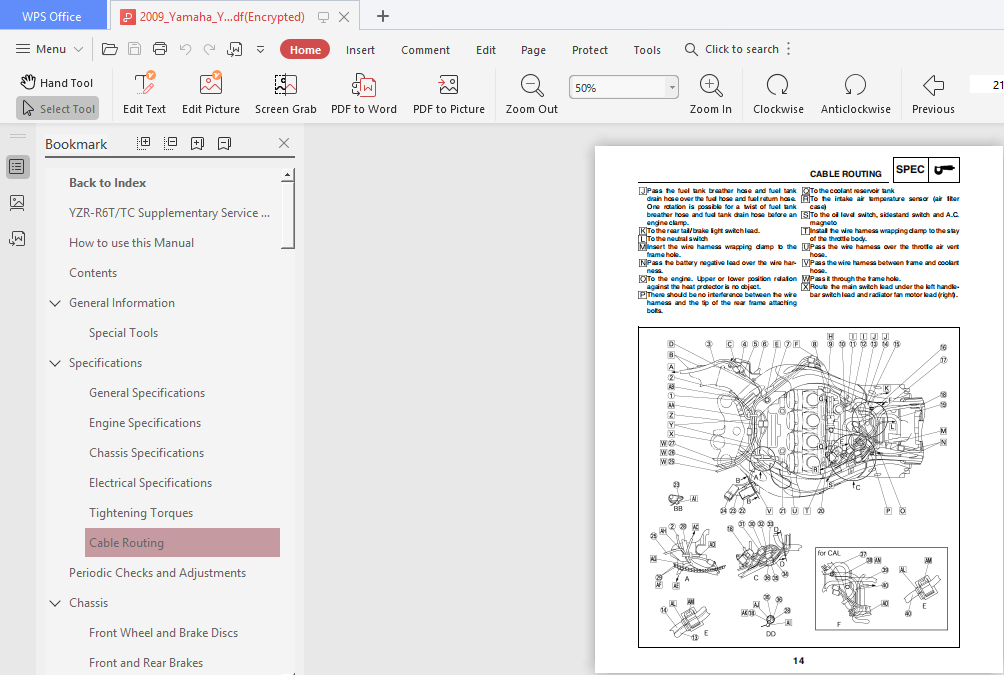
Task: Collapse all bookmarks icon
Action: tap(170, 143)
